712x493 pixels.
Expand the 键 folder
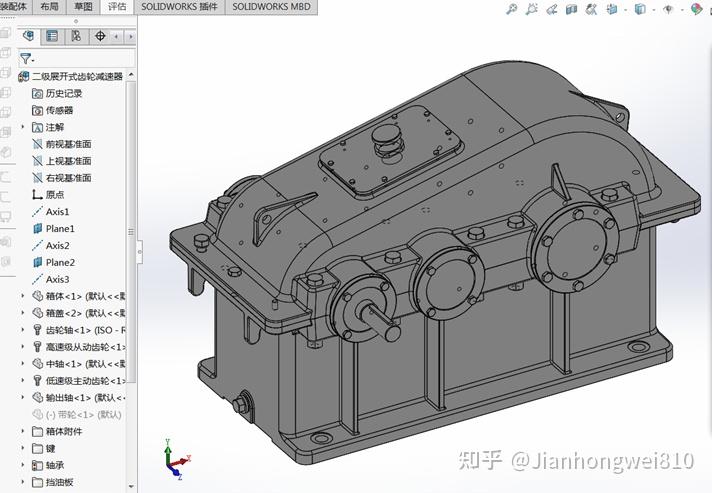pyautogui.click(x=23, y=448)
